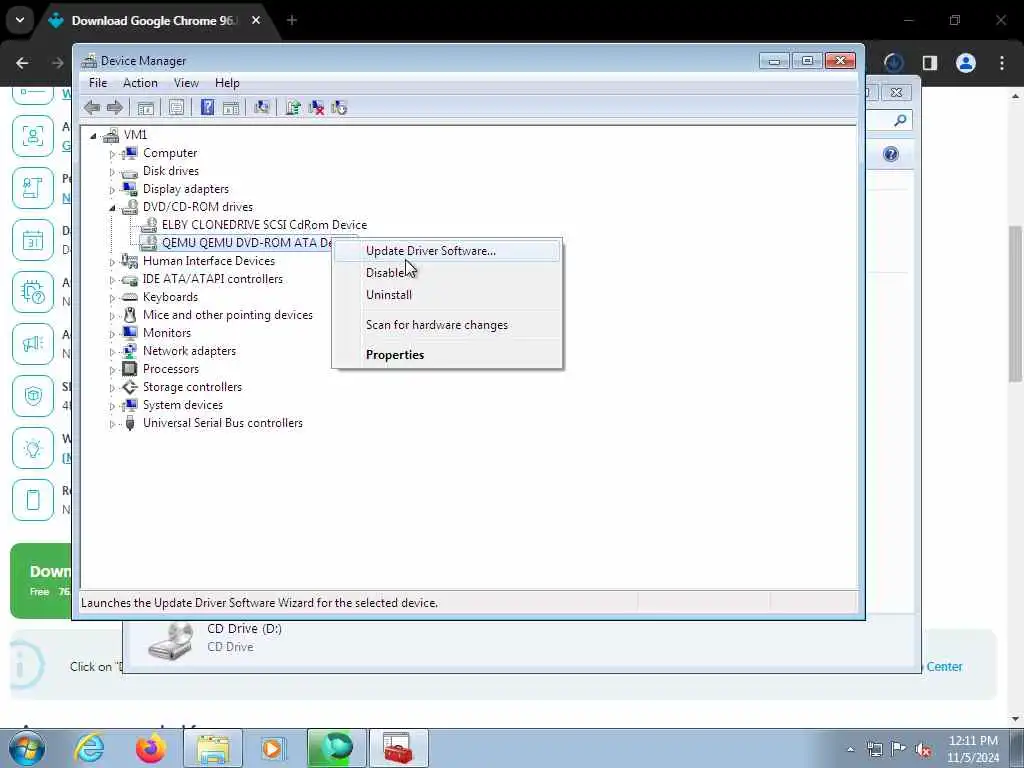Screen dimensions: 1024x768
Task: Click the shield icon in webpage sidebar
Action: tap(33, 396)
